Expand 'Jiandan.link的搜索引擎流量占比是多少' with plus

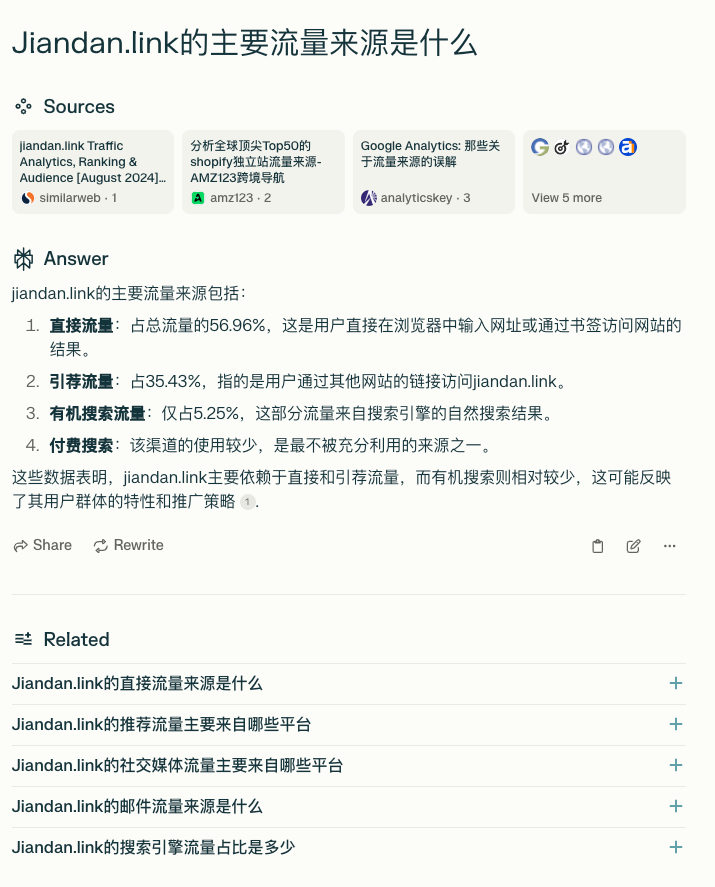click(x=675, y=847)
